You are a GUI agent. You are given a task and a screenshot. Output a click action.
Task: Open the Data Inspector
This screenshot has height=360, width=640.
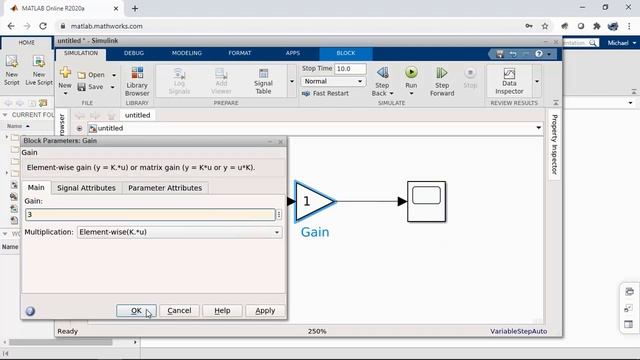(x=509, y=82)
